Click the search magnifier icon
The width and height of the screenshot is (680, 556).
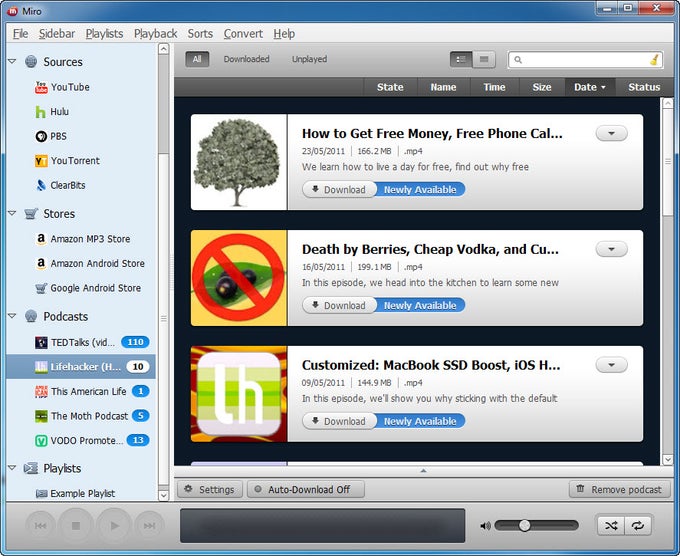click(x=518, y=60)
